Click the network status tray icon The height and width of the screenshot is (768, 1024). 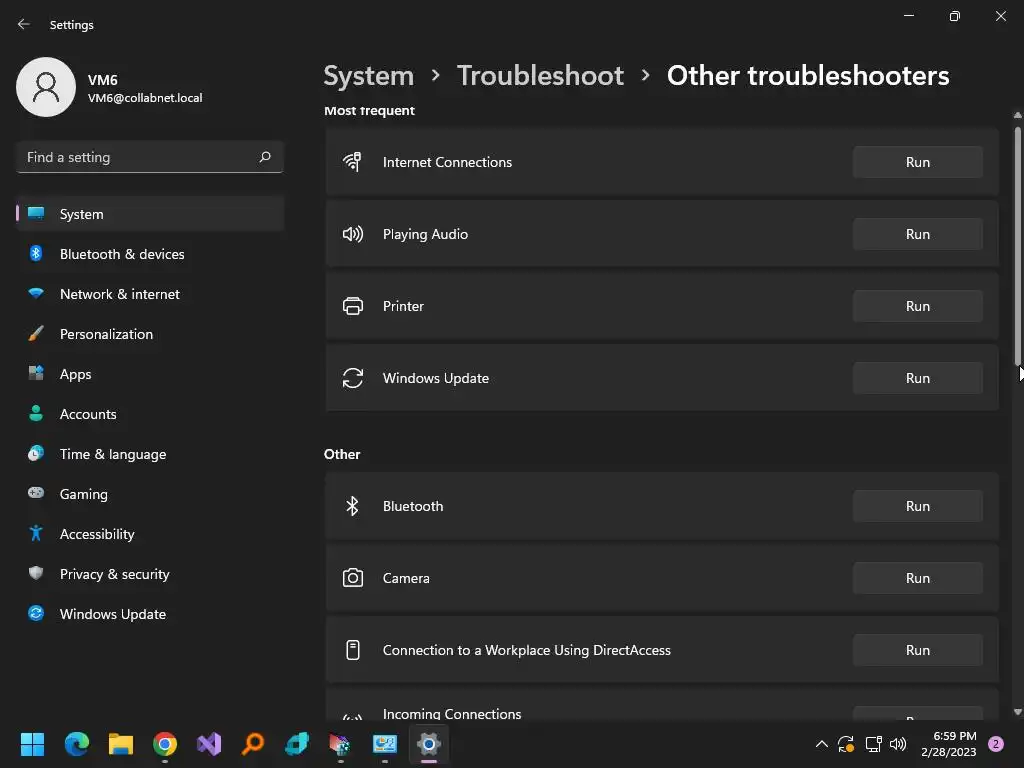(x=873, y=744)
